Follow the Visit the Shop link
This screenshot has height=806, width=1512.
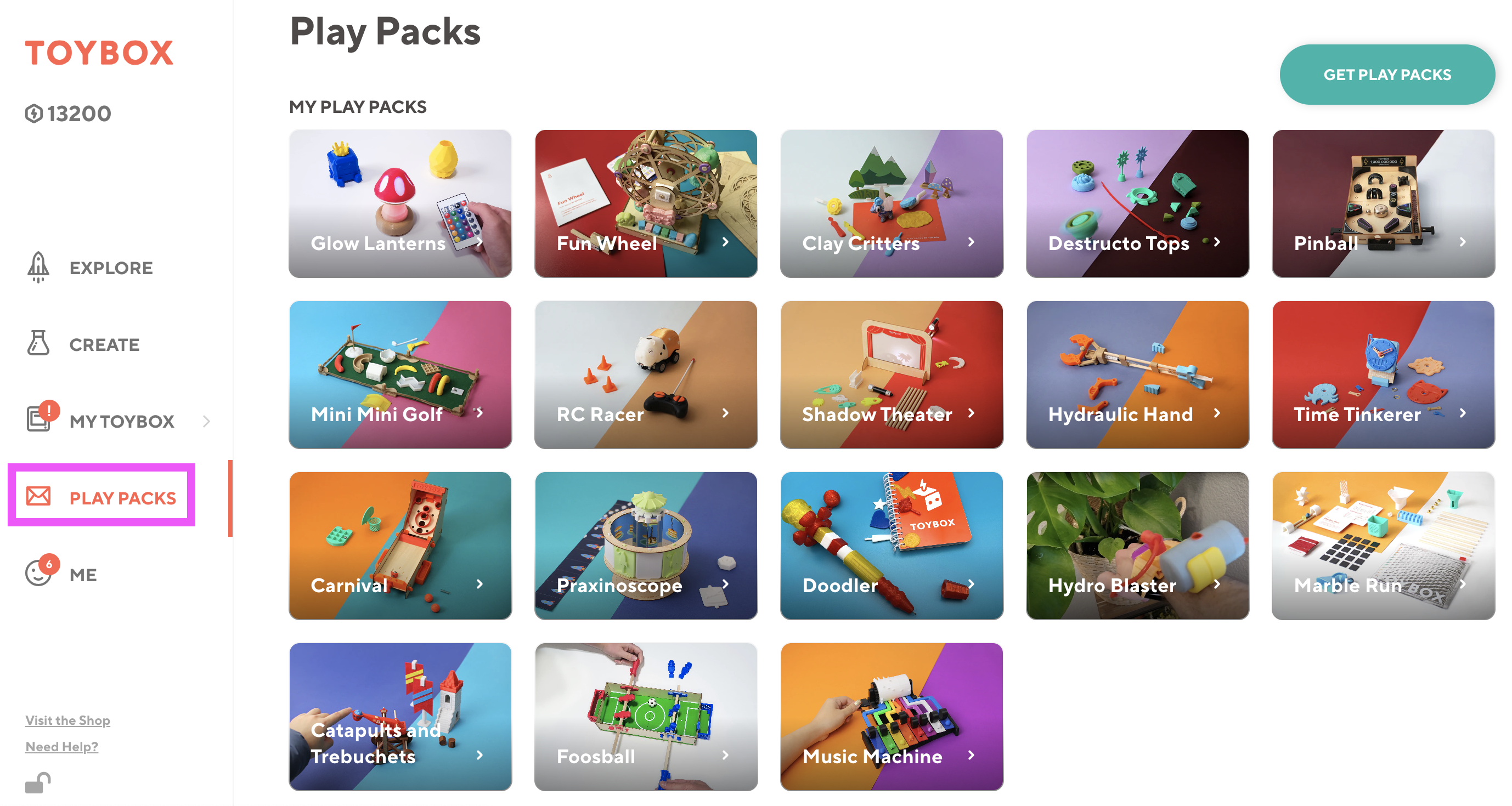67,720
